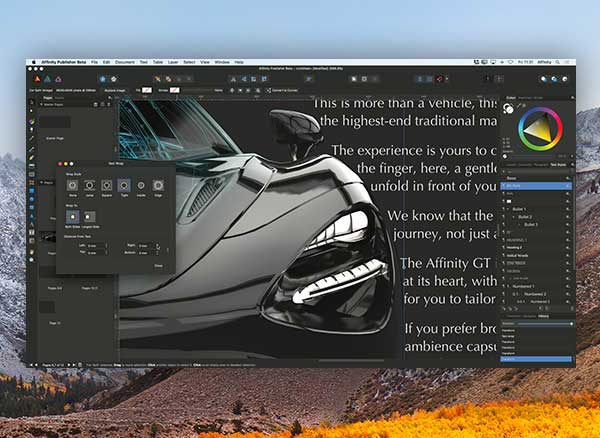Viewport: 600px width, 438px height.
Task: Collapse the Bullet 2 style group
Action: point(514,217)
